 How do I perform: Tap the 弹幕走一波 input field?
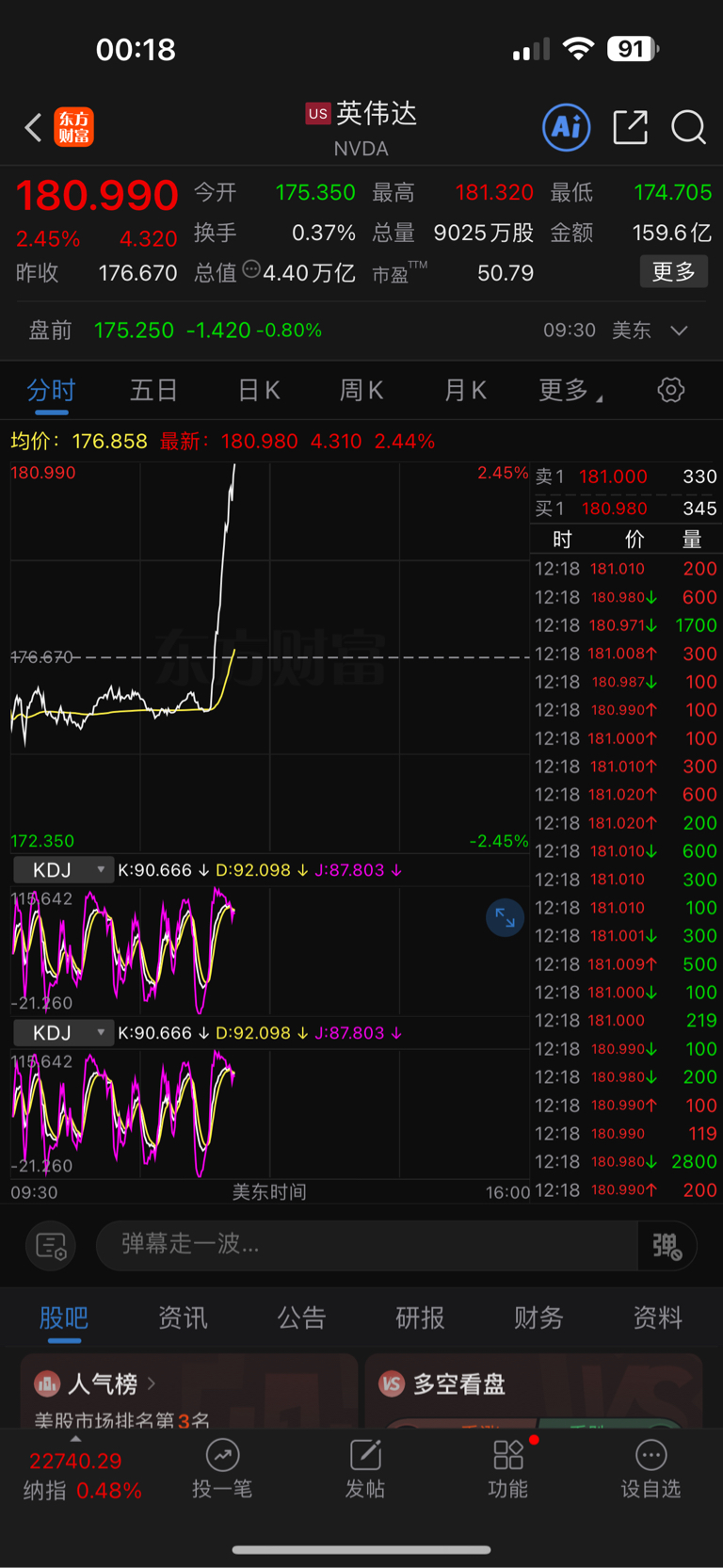pos(367,1245)
